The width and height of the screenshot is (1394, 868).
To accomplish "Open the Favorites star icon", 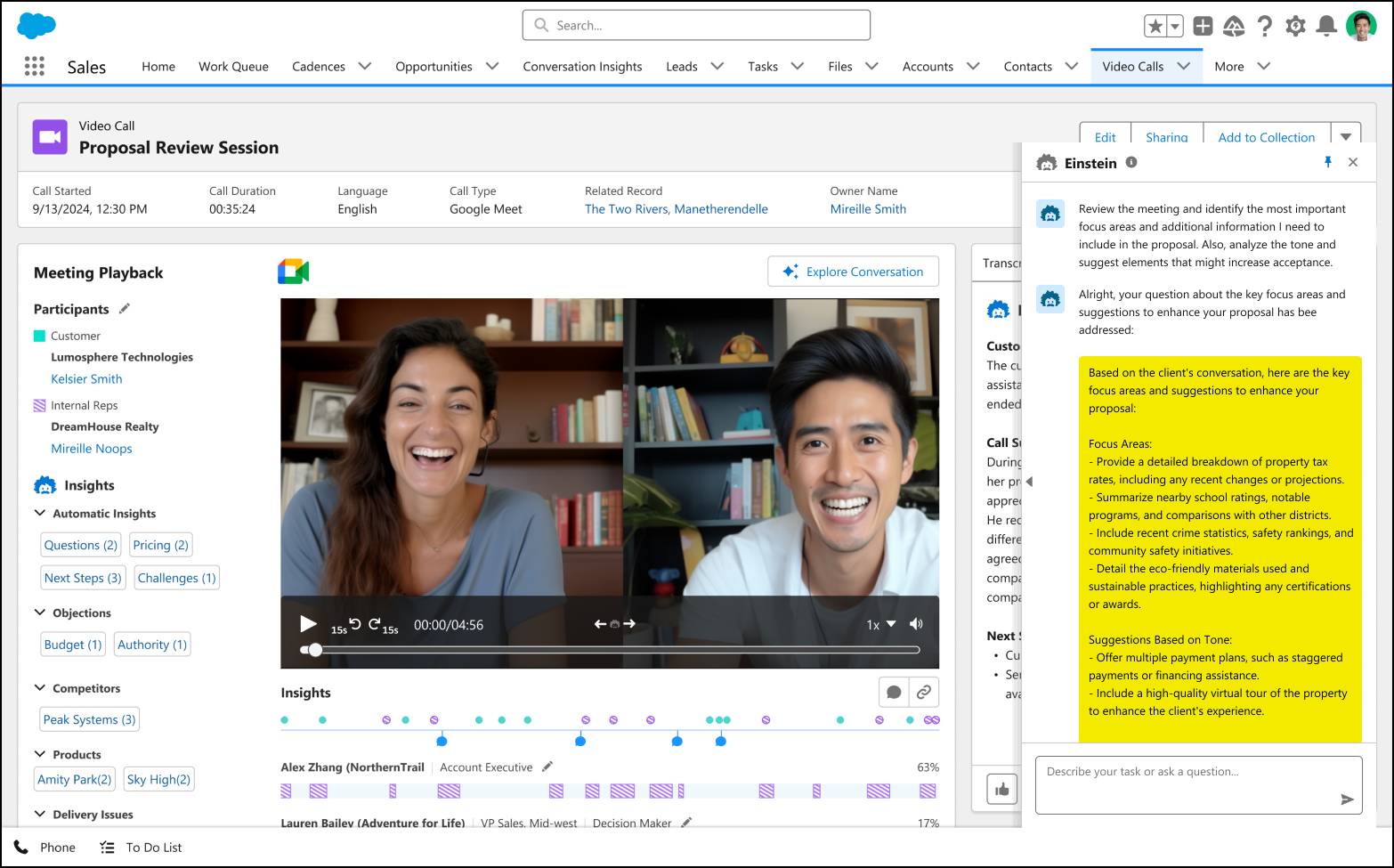I will 1155,26.
